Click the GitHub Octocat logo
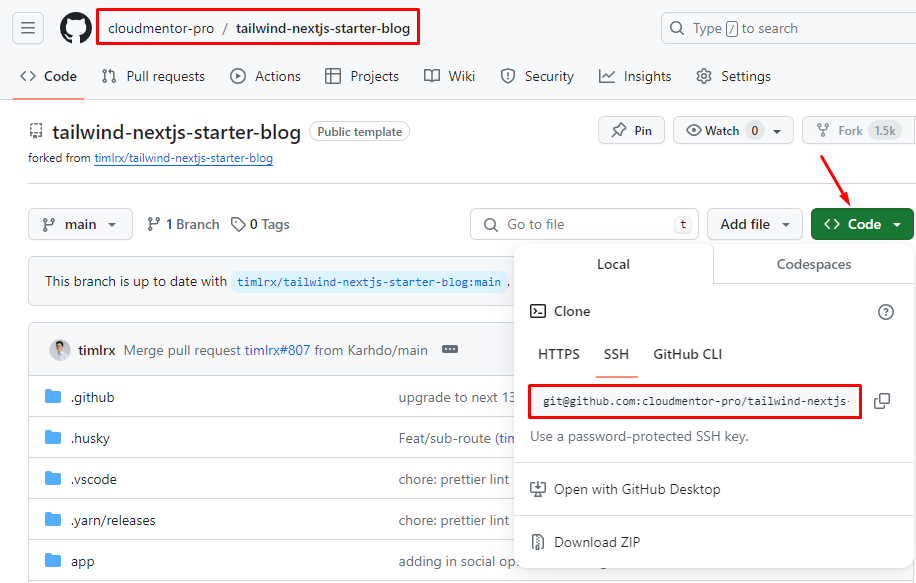Screen dimensions: 916x583 pyautogui.click(x=76, y=28)
